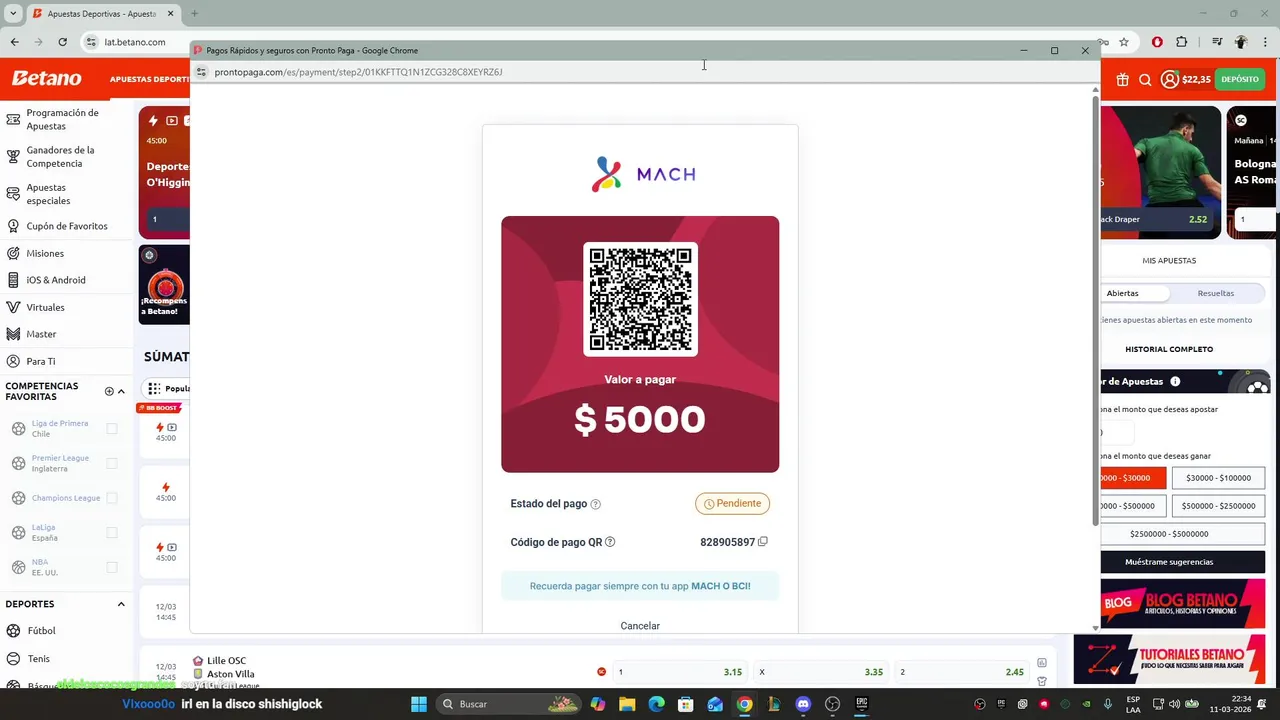Tick the Champions League checkbox
Screen dimensions: 1280x720
coord(112,498)
